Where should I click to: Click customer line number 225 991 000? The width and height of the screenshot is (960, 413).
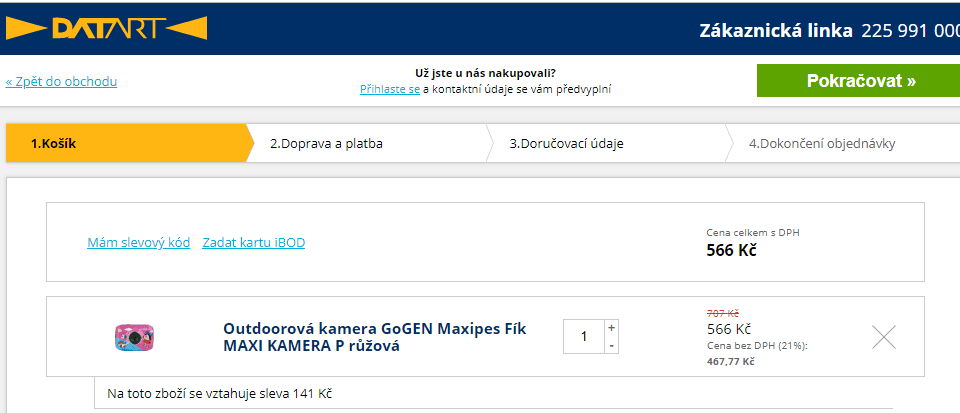(x=910, y=31)
